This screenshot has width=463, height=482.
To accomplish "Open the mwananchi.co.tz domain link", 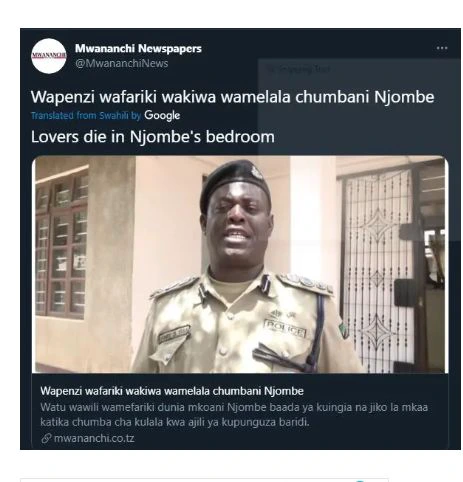I will (x=94, y=438).
